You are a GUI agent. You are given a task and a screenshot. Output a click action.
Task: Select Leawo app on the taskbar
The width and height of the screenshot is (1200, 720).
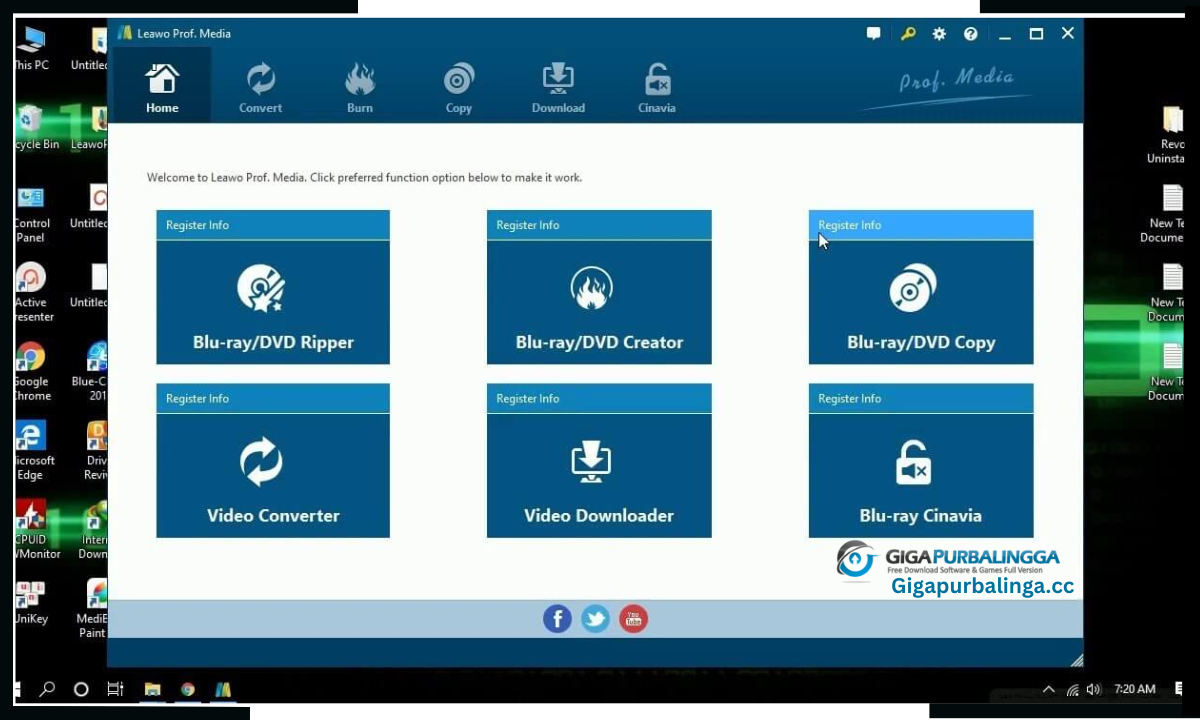[x=223, y=689]
